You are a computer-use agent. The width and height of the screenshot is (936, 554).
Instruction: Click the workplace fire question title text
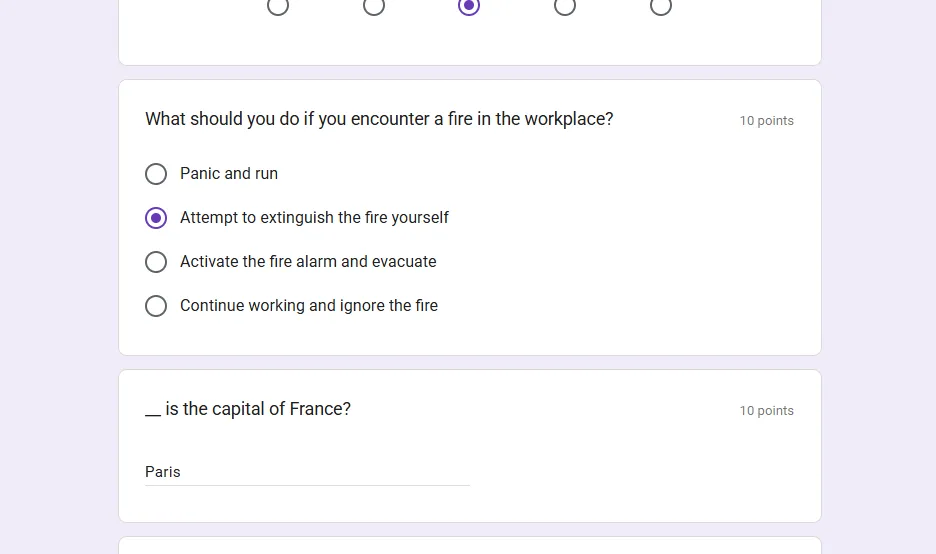click(x=379, y=119)
